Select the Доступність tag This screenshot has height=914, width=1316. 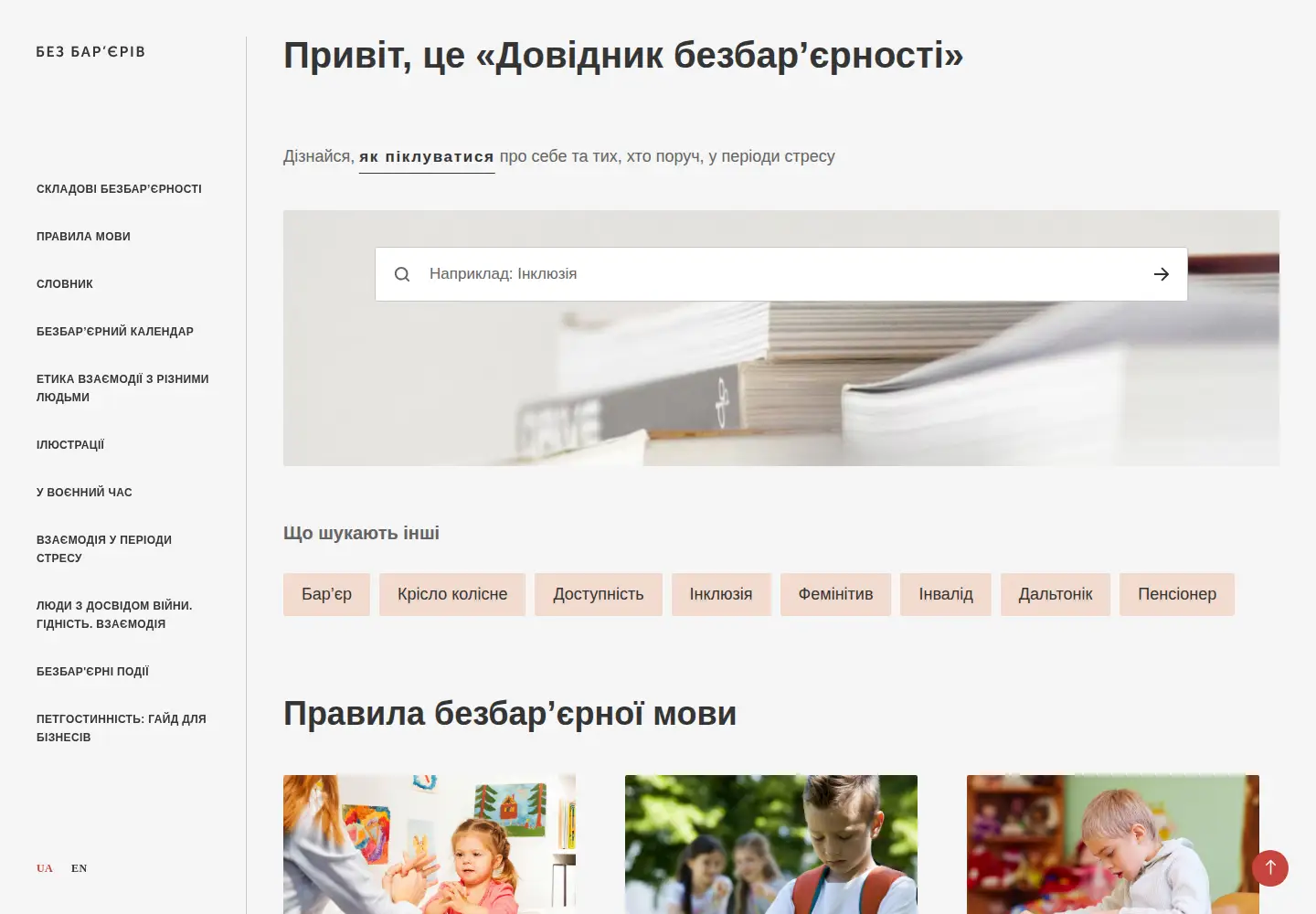click(599, 594)
